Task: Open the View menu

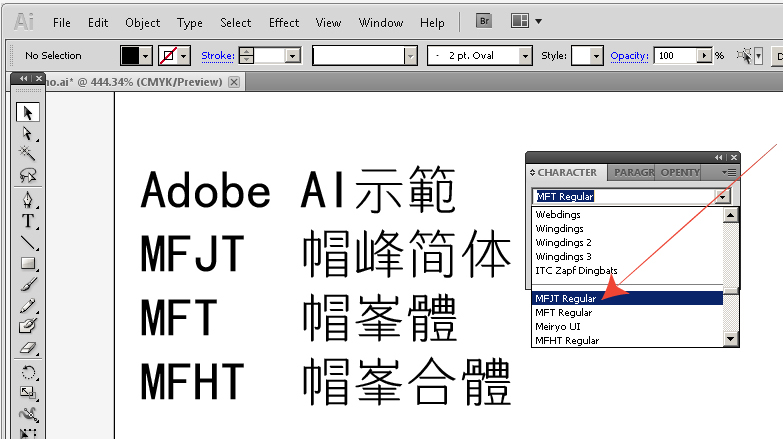Action: point(328,23)
